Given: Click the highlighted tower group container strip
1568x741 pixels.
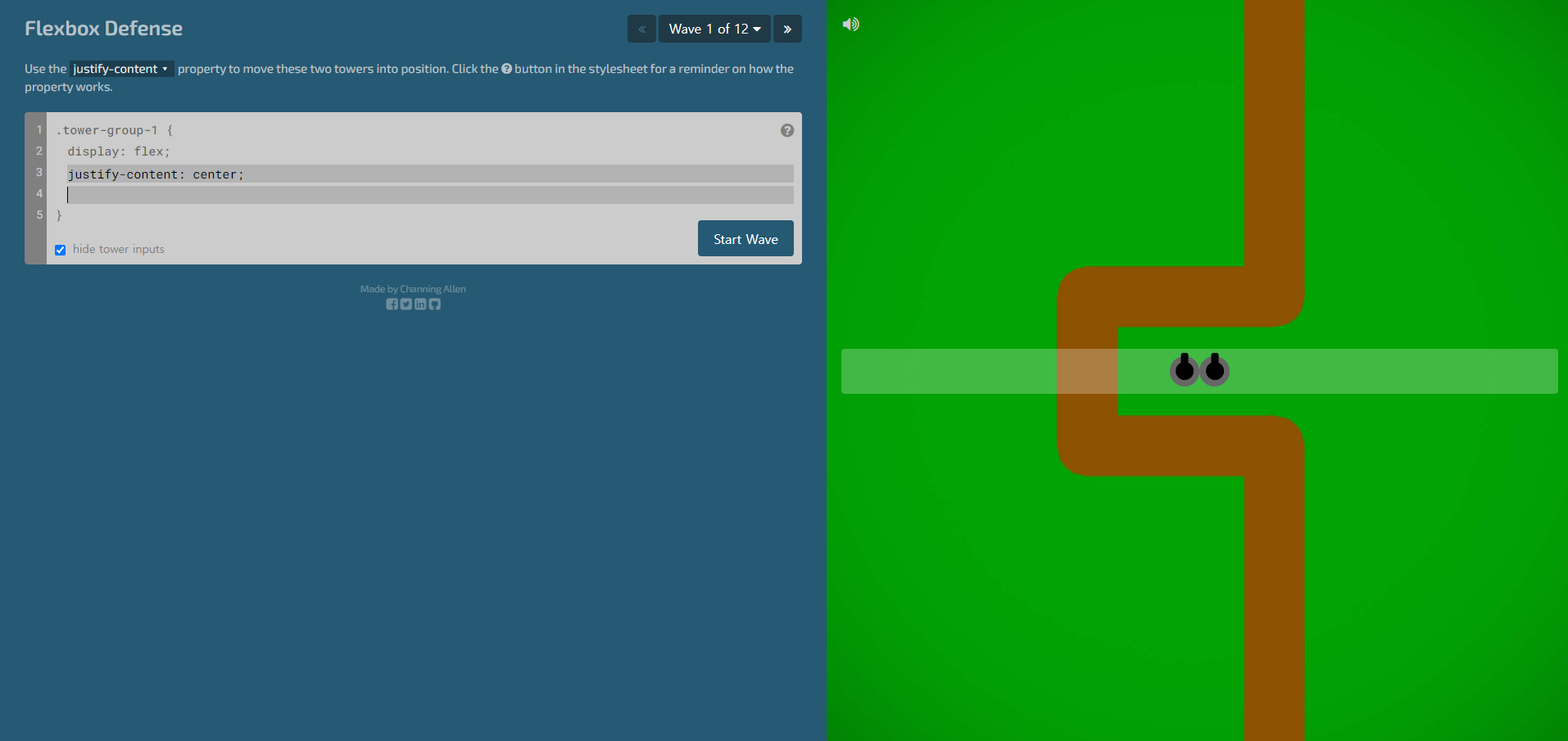Looking at the screenshot, I should 1199,371.
